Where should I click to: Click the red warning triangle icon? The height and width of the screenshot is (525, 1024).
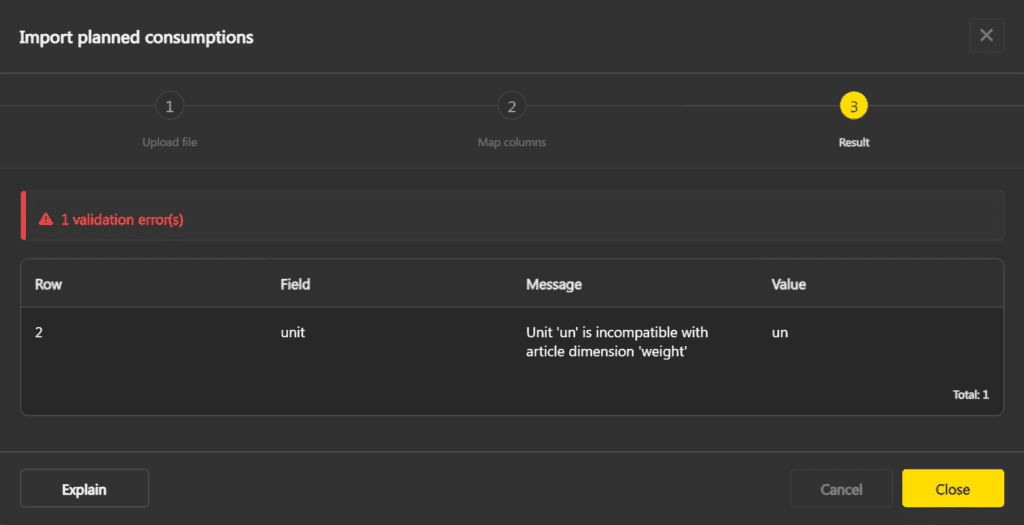45,220
